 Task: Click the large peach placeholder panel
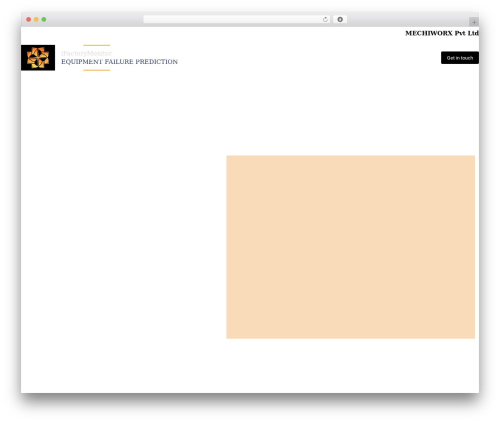(351, 247)
